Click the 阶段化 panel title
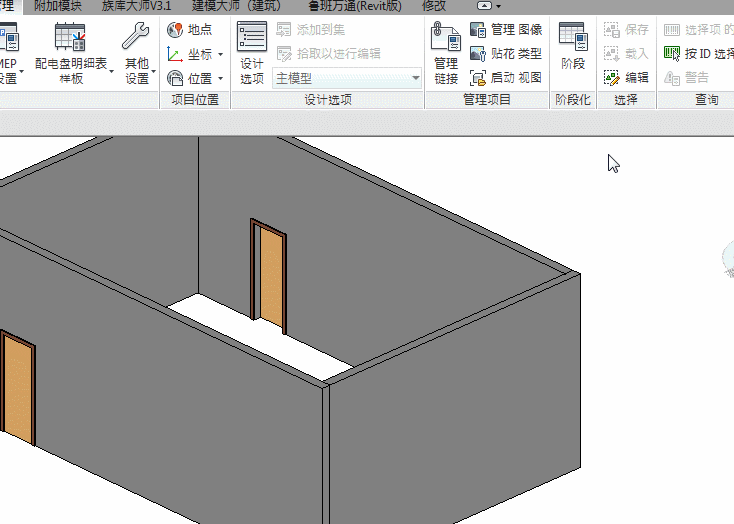734x524 pixels. click(x=573, y=100)
